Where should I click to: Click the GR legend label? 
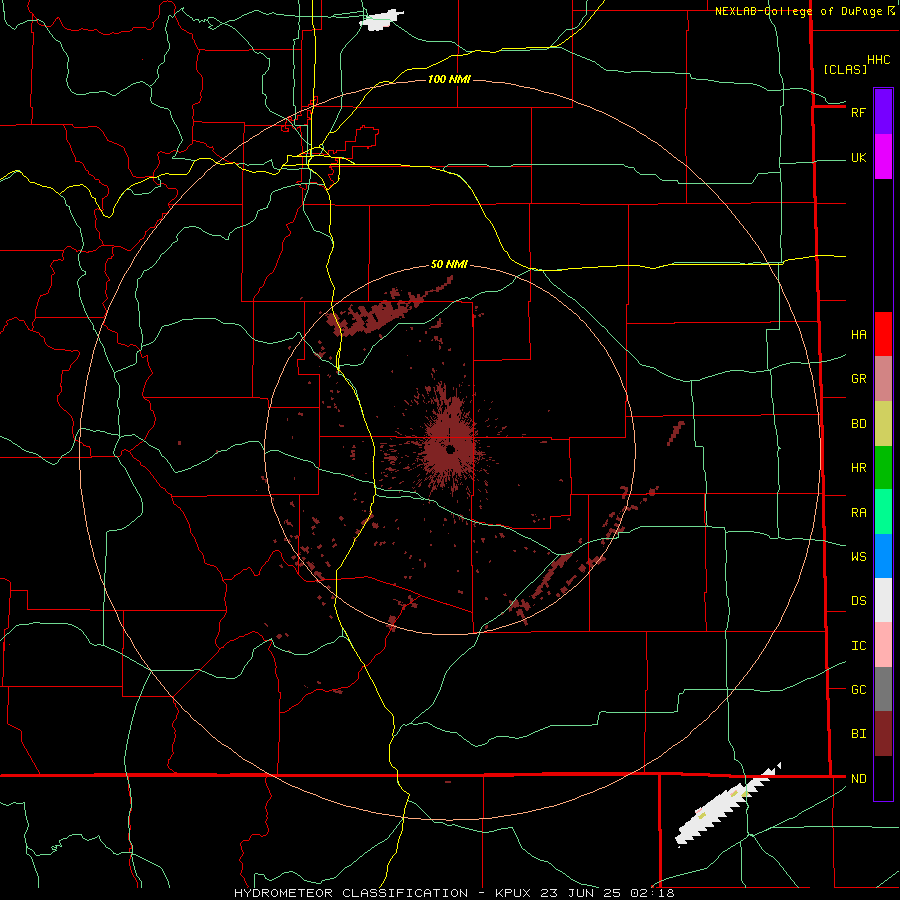coord(858,379)
